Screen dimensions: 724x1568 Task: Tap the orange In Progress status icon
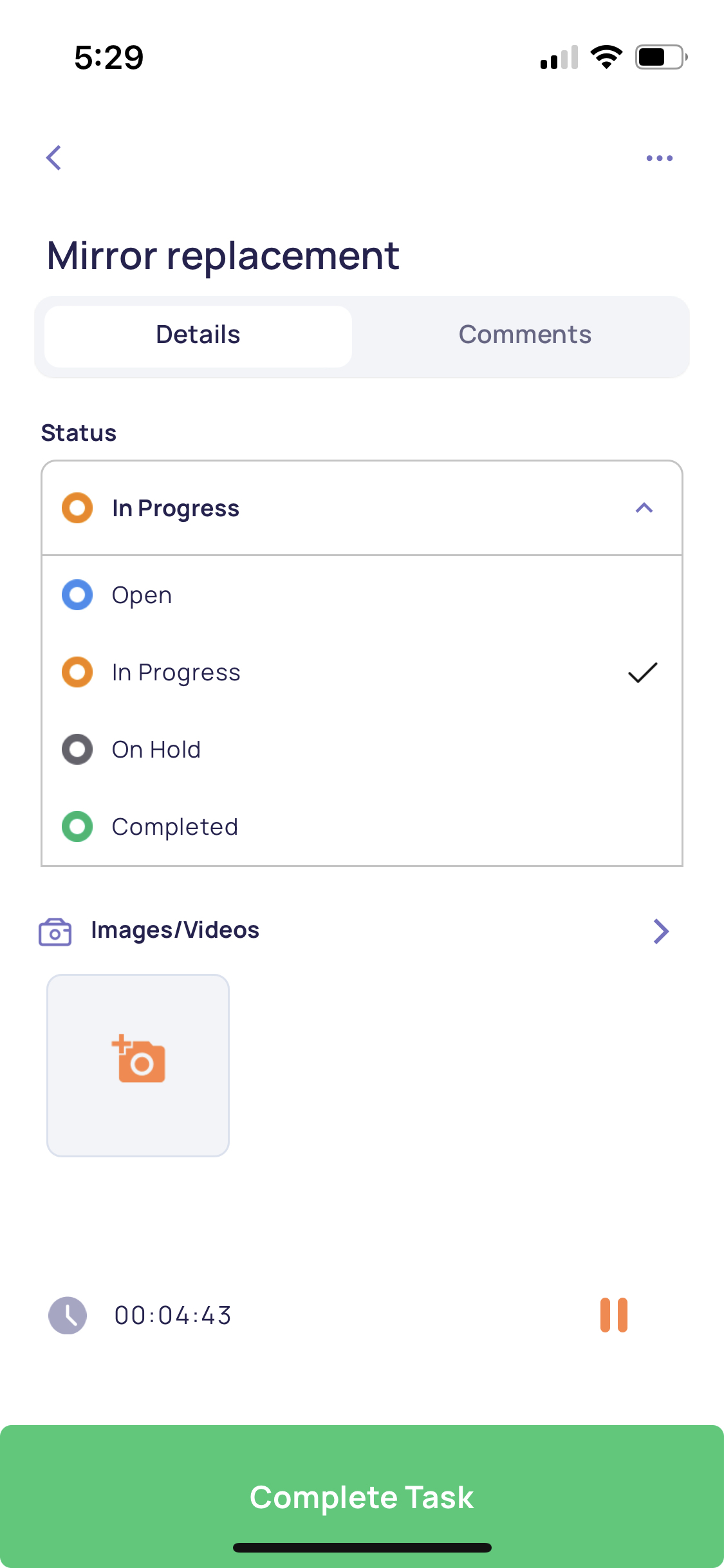pyautogui.click(x=77, y=508)
